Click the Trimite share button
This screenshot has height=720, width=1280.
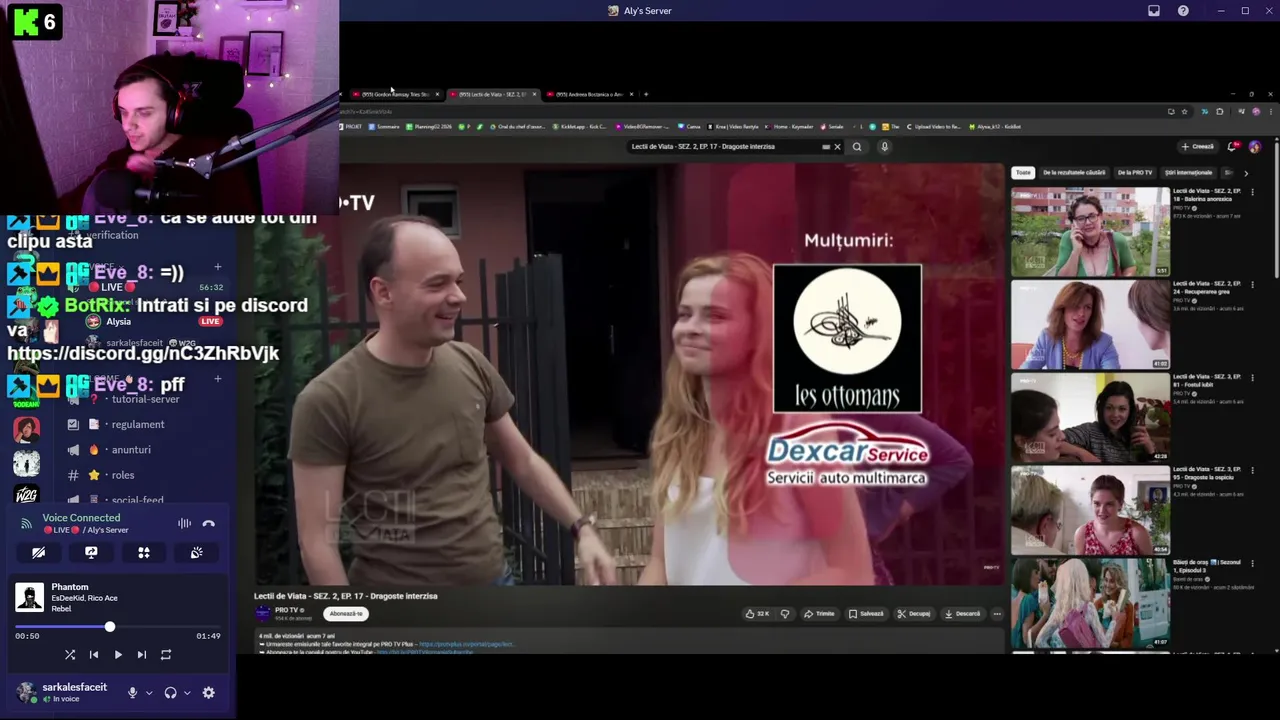click(x=819, y=614)
